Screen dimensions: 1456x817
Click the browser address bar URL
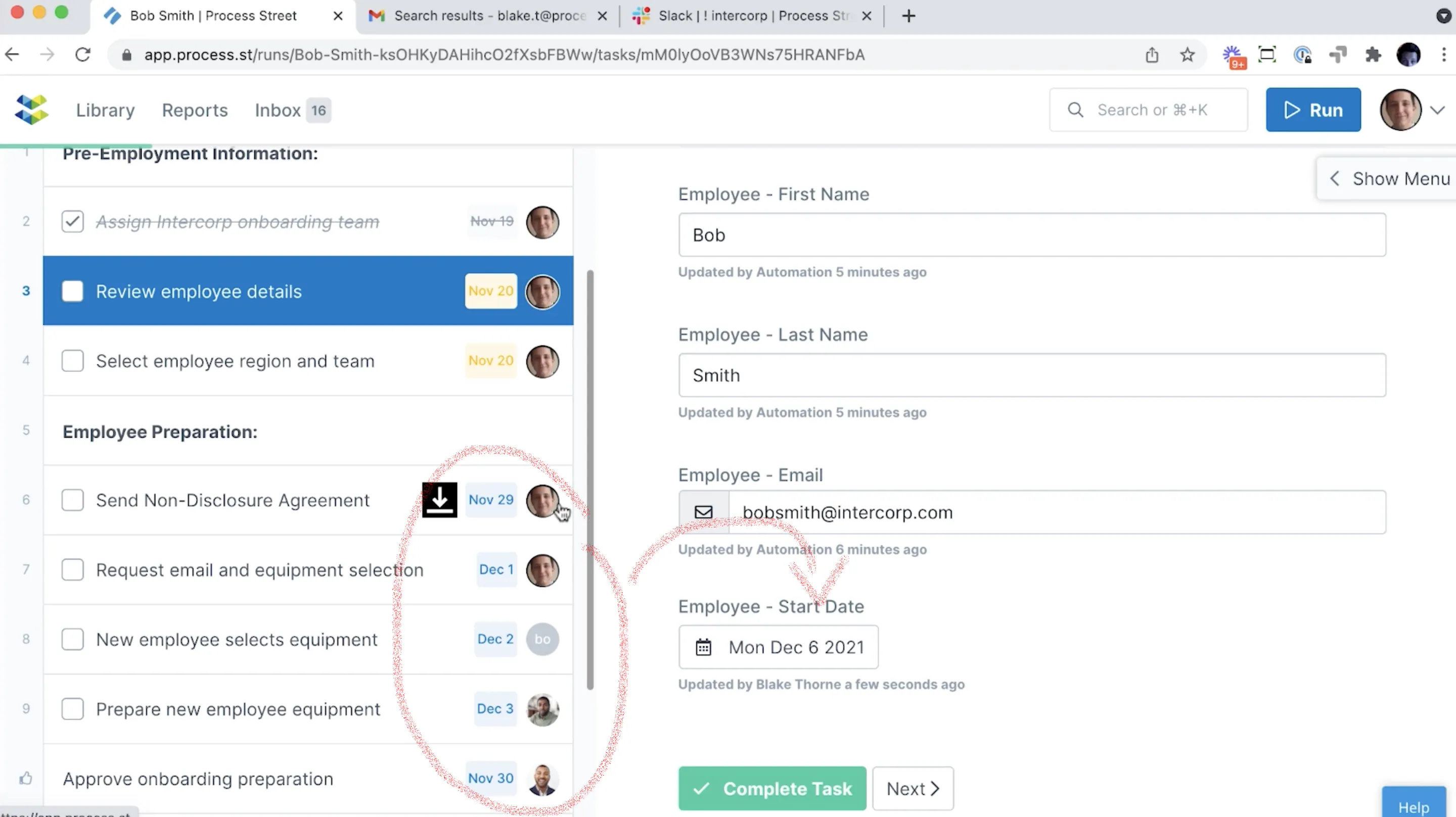(504, 55)
